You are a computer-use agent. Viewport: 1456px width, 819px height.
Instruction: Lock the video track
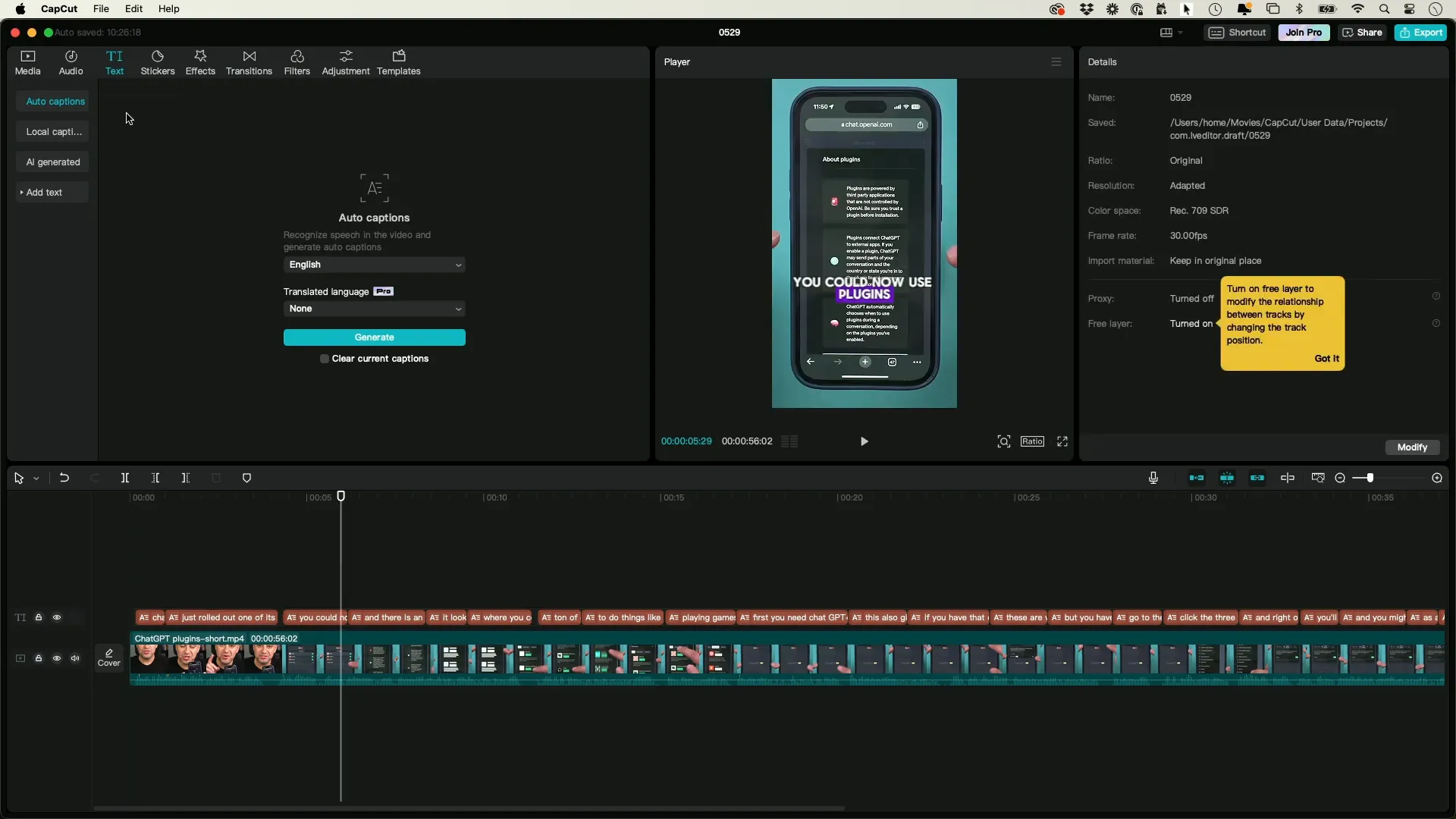click(x=39, y=659)
